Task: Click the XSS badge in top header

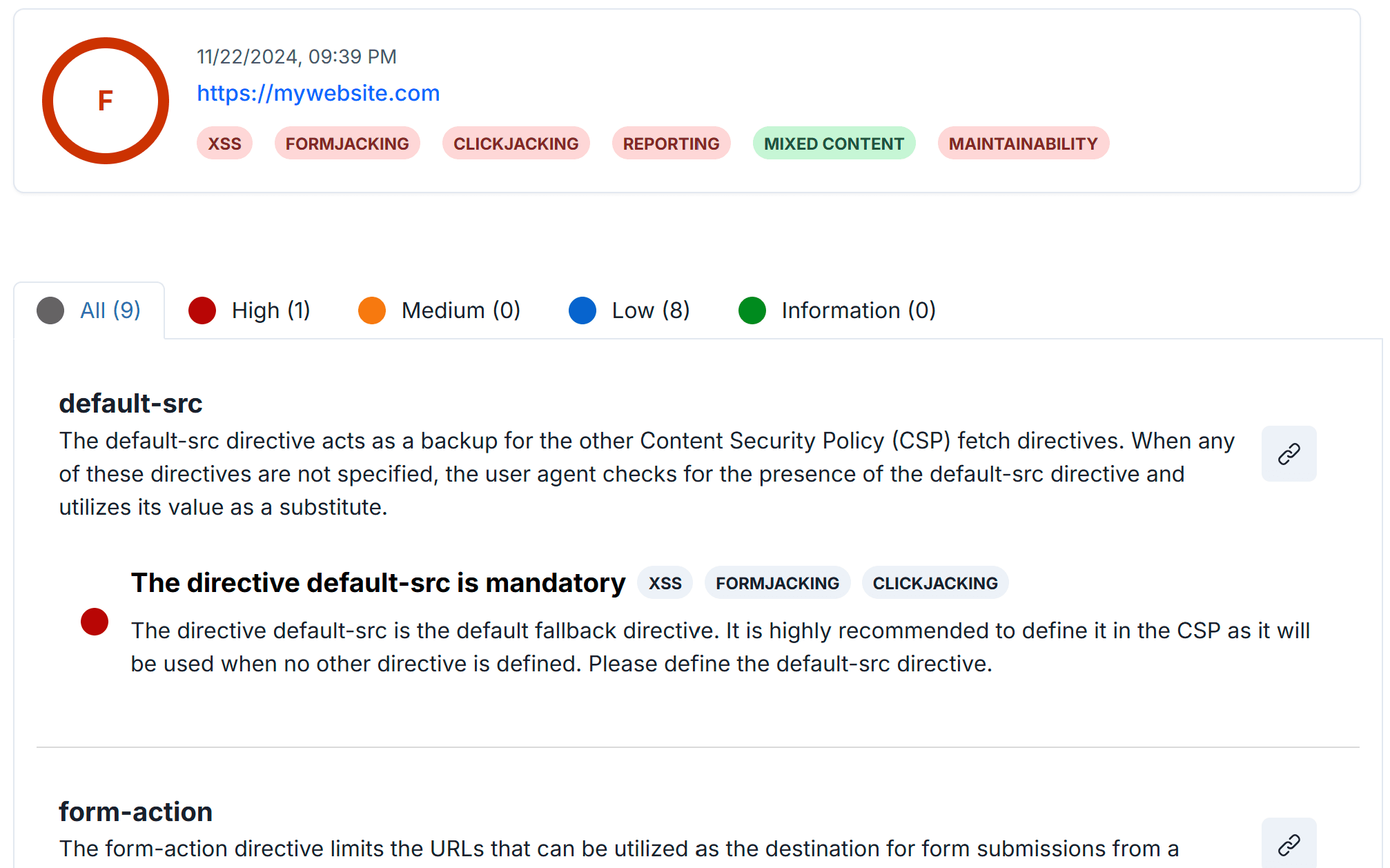Action: (x=225, y=143)
